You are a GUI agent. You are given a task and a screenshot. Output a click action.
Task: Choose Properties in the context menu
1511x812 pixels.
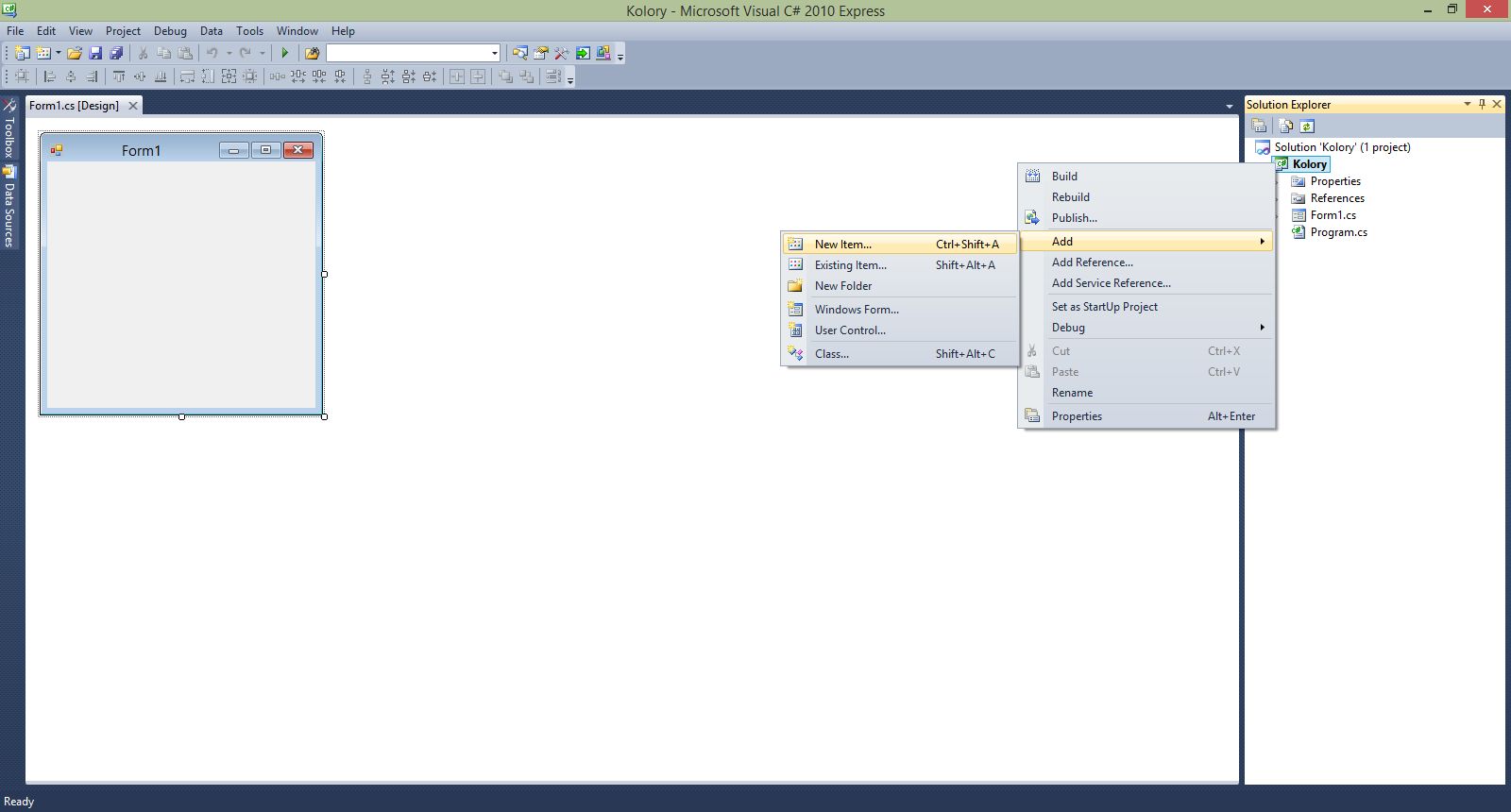(x=1146, y=416)
